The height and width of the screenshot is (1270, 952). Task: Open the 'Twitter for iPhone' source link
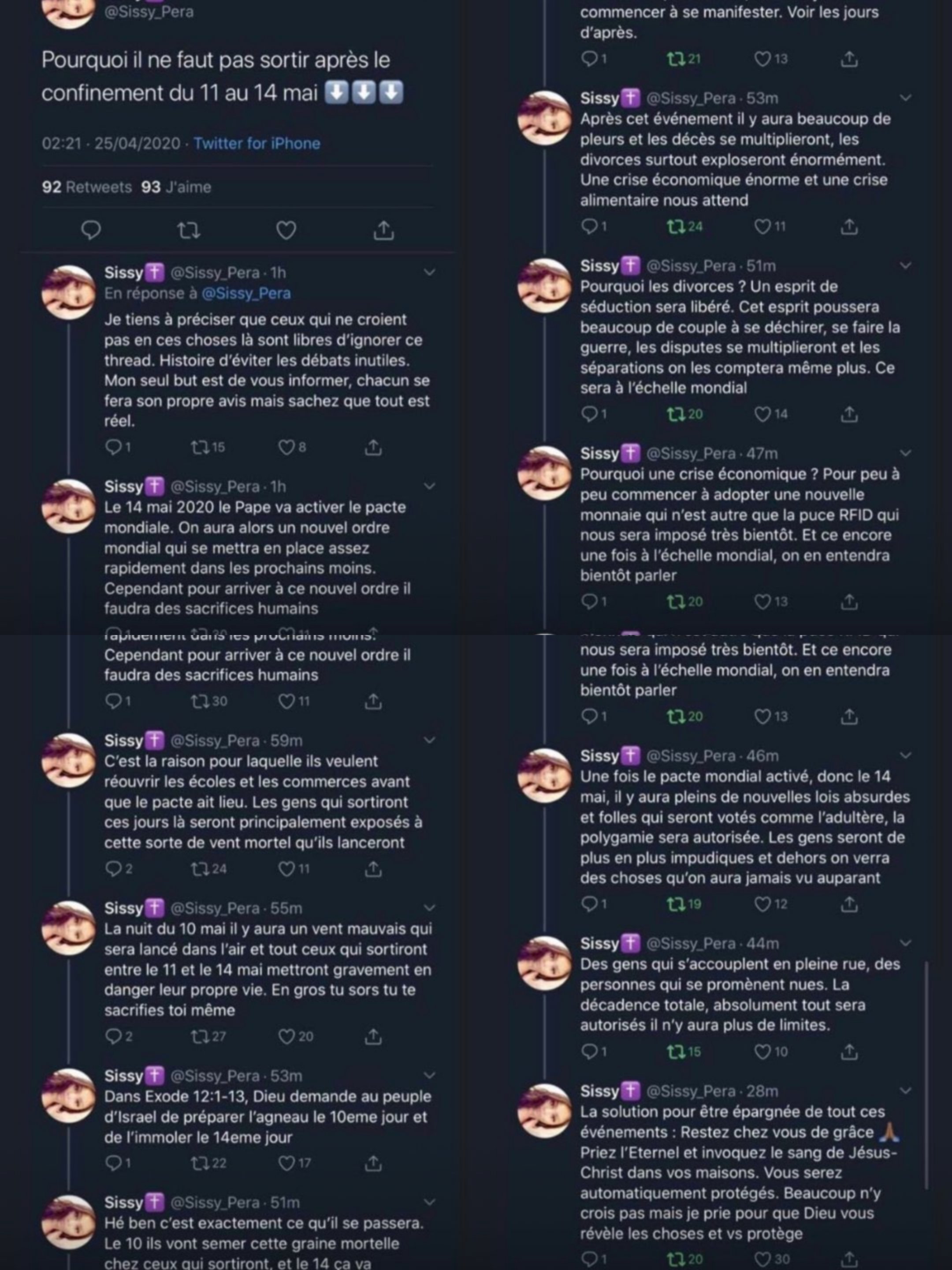[x=257, y=143]
